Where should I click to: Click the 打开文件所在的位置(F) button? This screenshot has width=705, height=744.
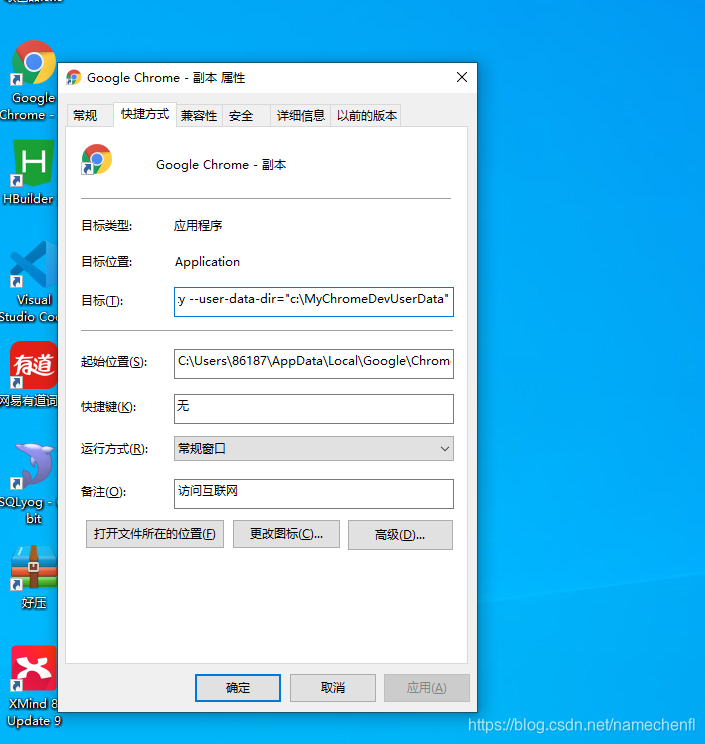coord(155,534)
